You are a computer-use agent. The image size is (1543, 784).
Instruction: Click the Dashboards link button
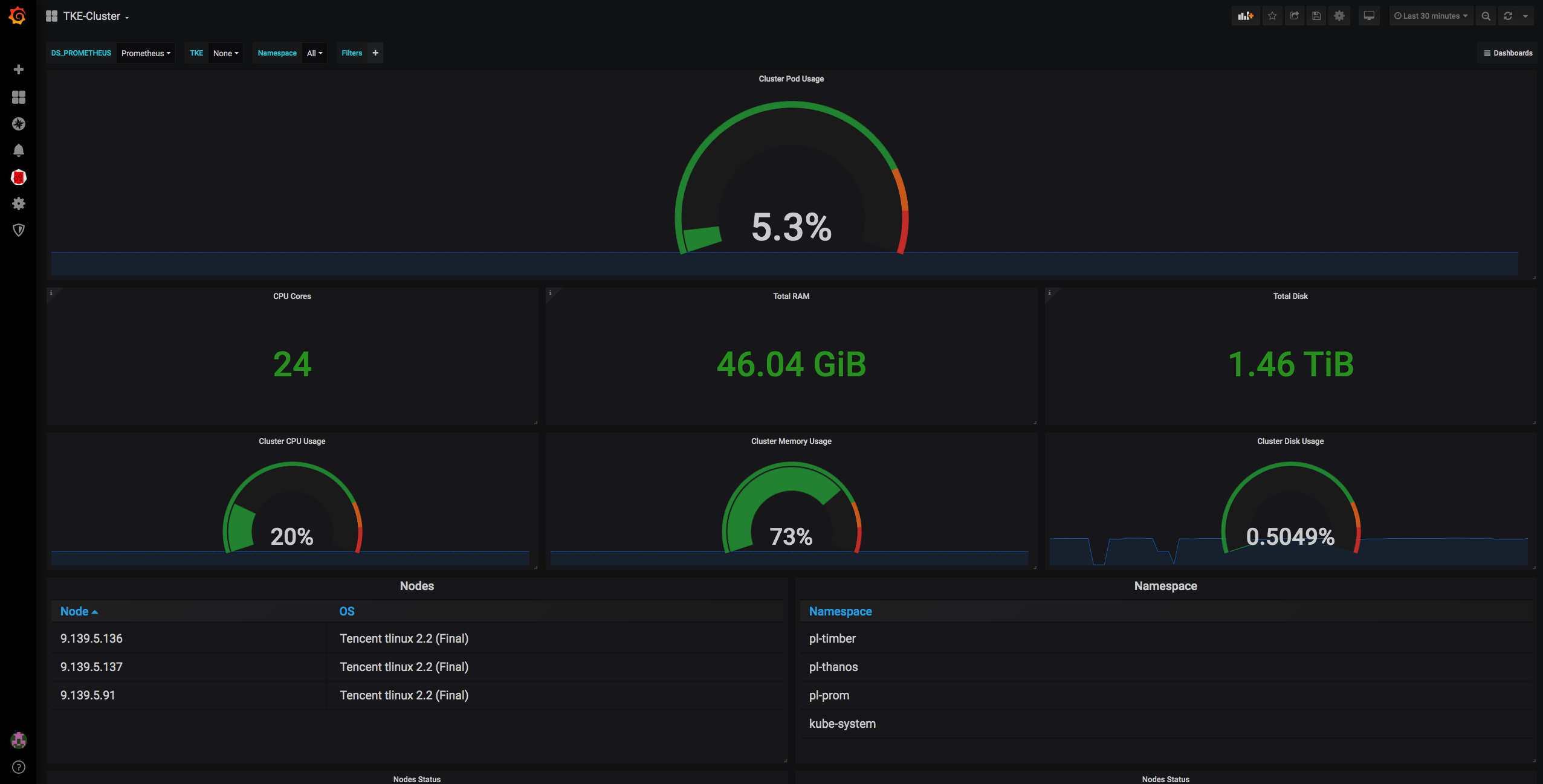(x=1507, y=53)
